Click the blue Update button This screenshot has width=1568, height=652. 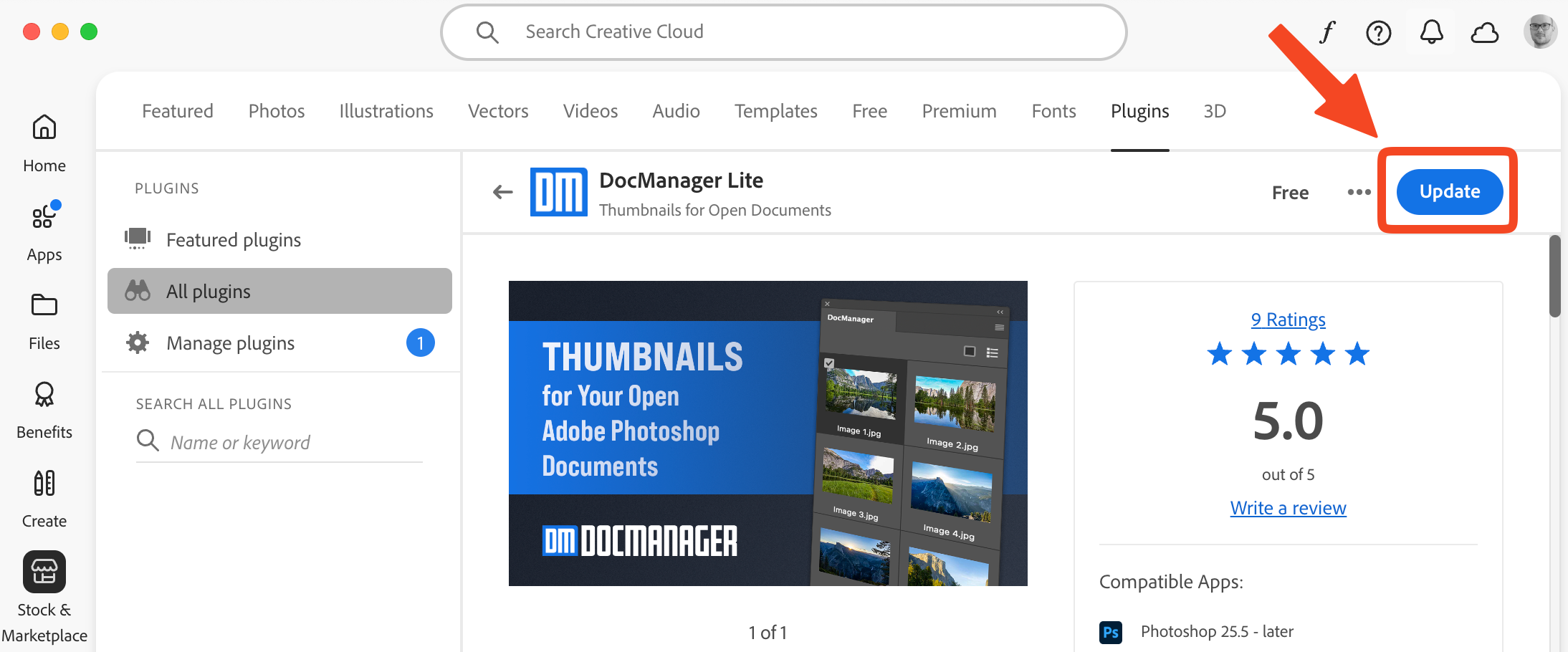coord(1450,192)
